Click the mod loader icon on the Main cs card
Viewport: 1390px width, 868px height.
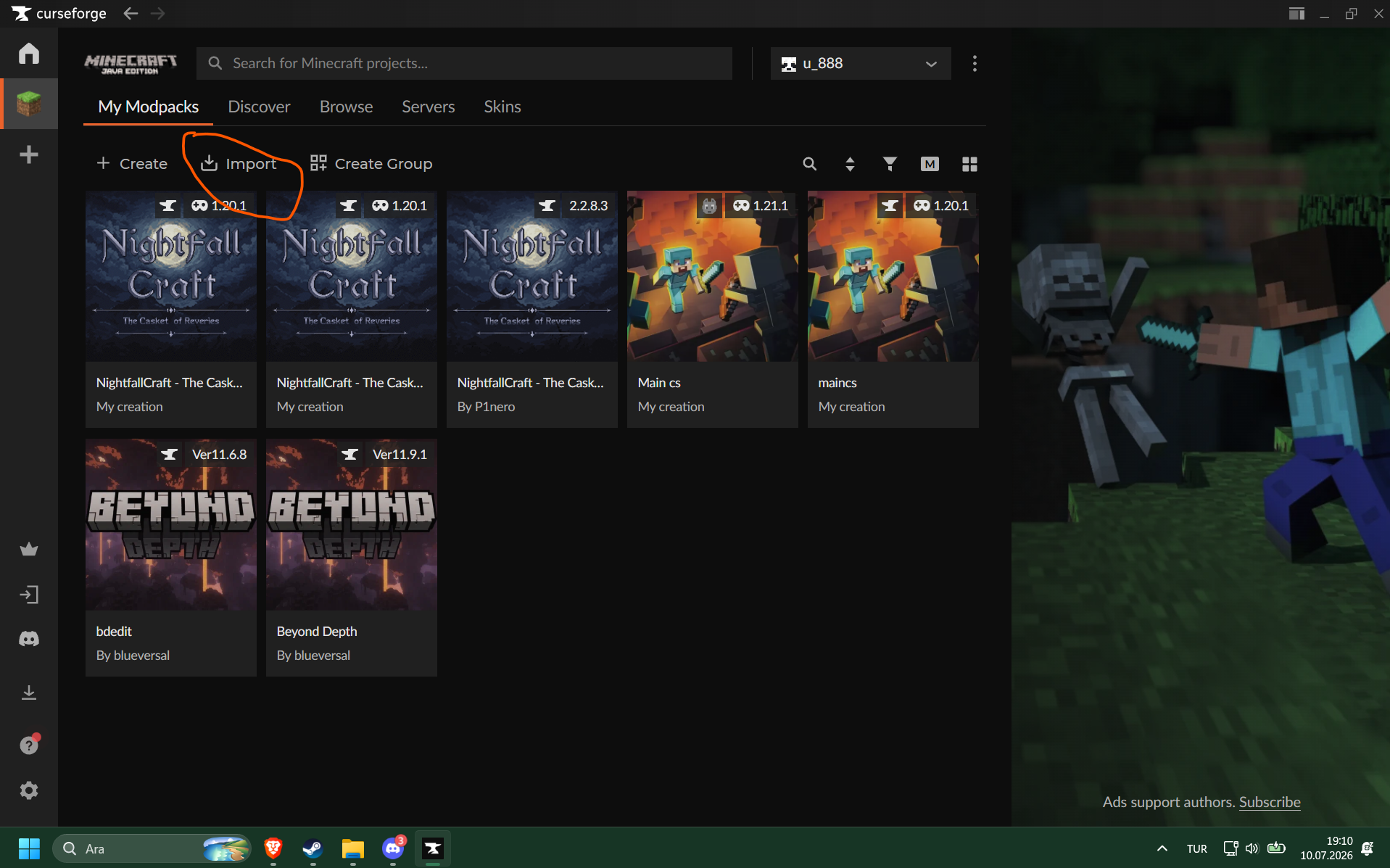709,205
